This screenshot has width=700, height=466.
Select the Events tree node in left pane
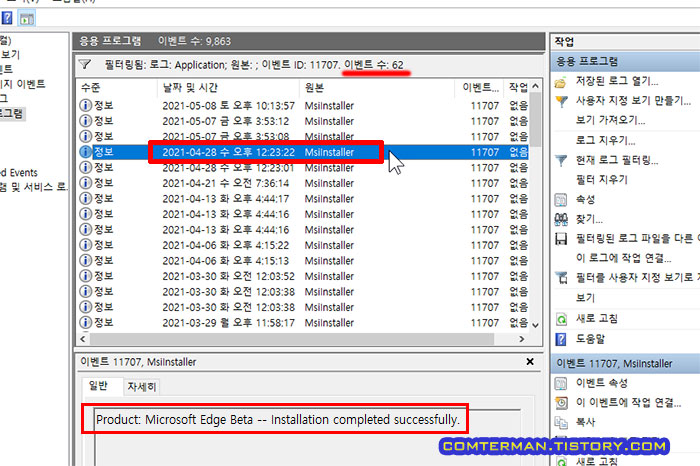coord(19,172)
